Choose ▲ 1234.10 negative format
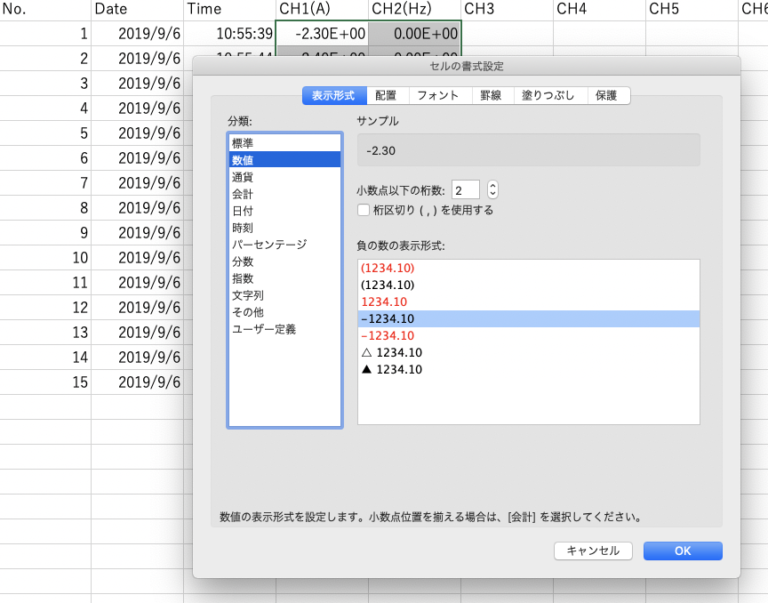768x603 pixels. pyautogui.click(x=528, y=369)
